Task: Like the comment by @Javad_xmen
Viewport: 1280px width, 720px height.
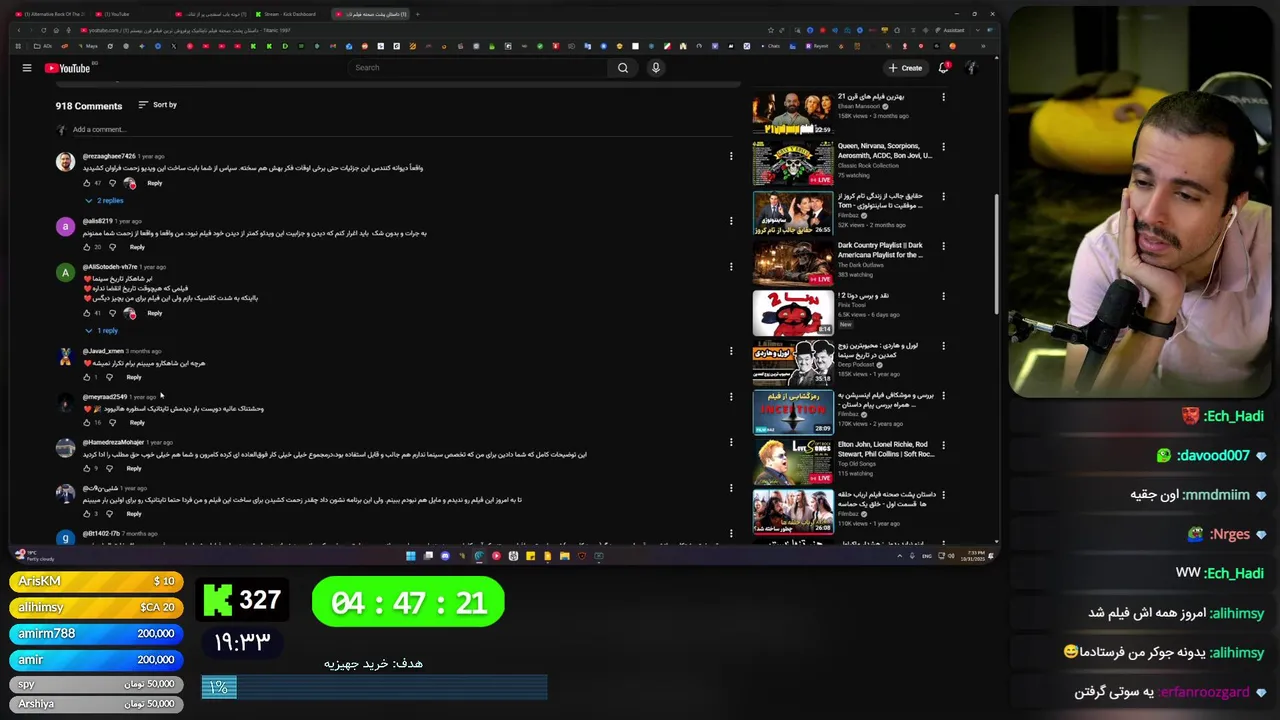Action: [87, 377]
